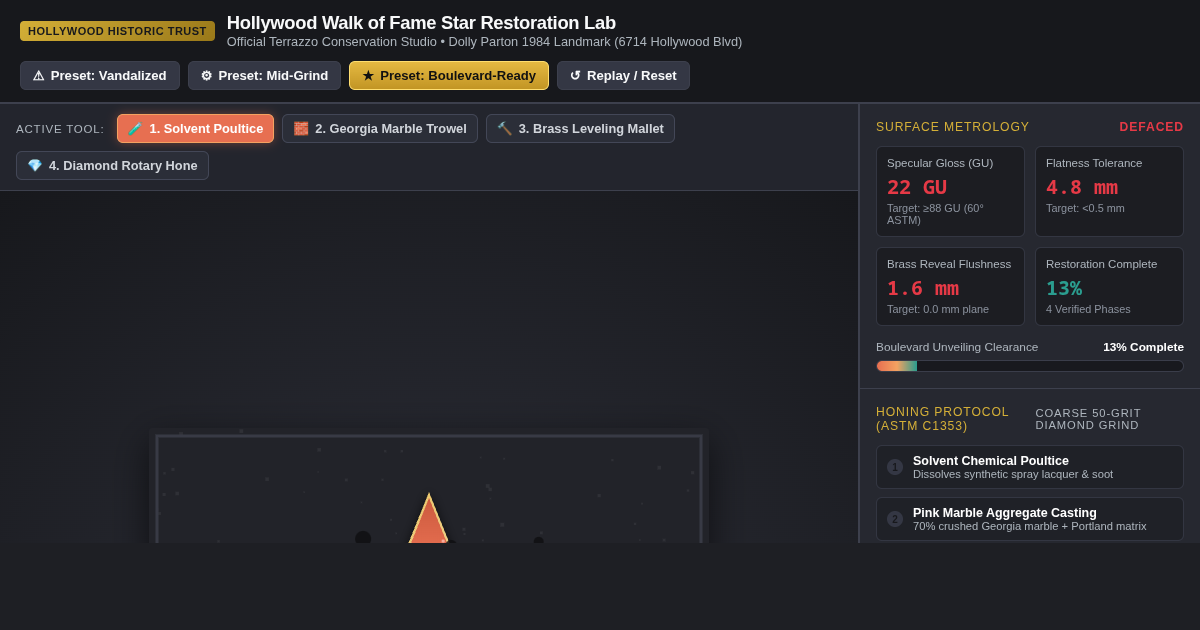Click Coarse 50-Grit Diamond Grind label
Screen dimensions: 1200x630
pyautogui.click(x=1088, y=419)
